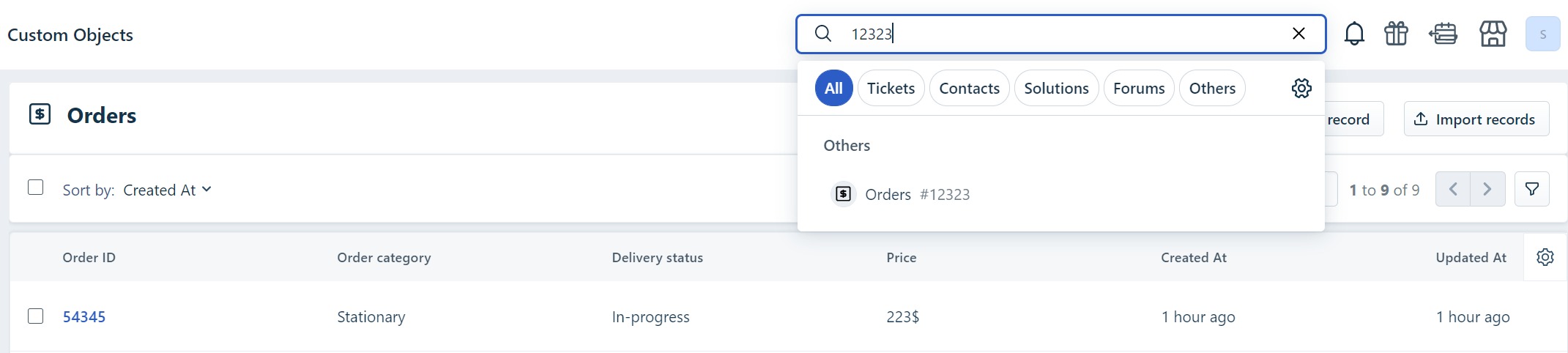Clear the search text with X
The image size is (1568, 353).
(x=1298, y=34)
